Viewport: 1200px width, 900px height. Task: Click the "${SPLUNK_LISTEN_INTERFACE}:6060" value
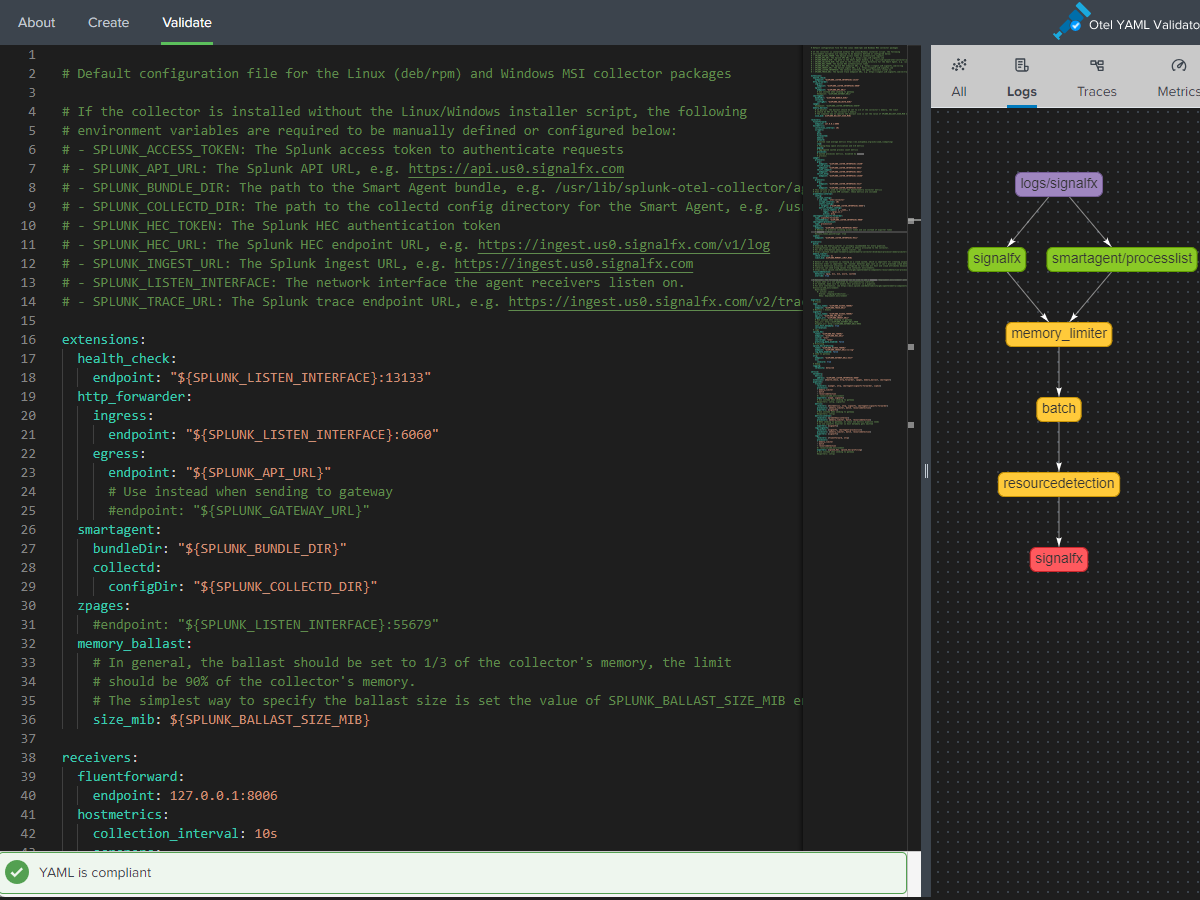312,435
